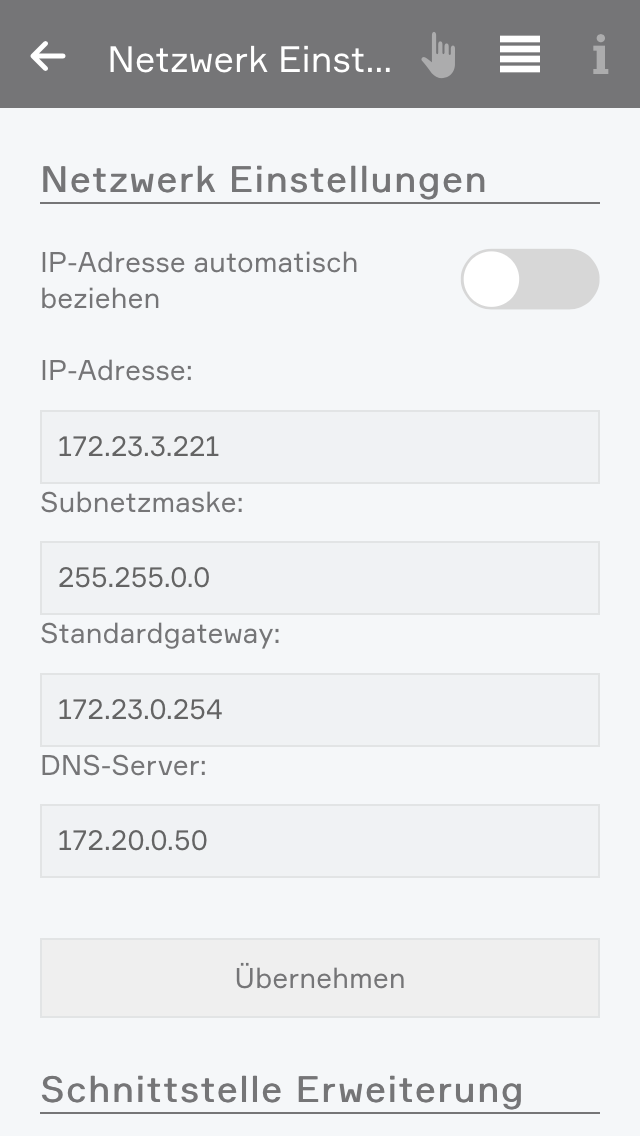640x1136 pixels.
Task: Tap the gray track of the auto-IP switch
Action: coord(565,279)
